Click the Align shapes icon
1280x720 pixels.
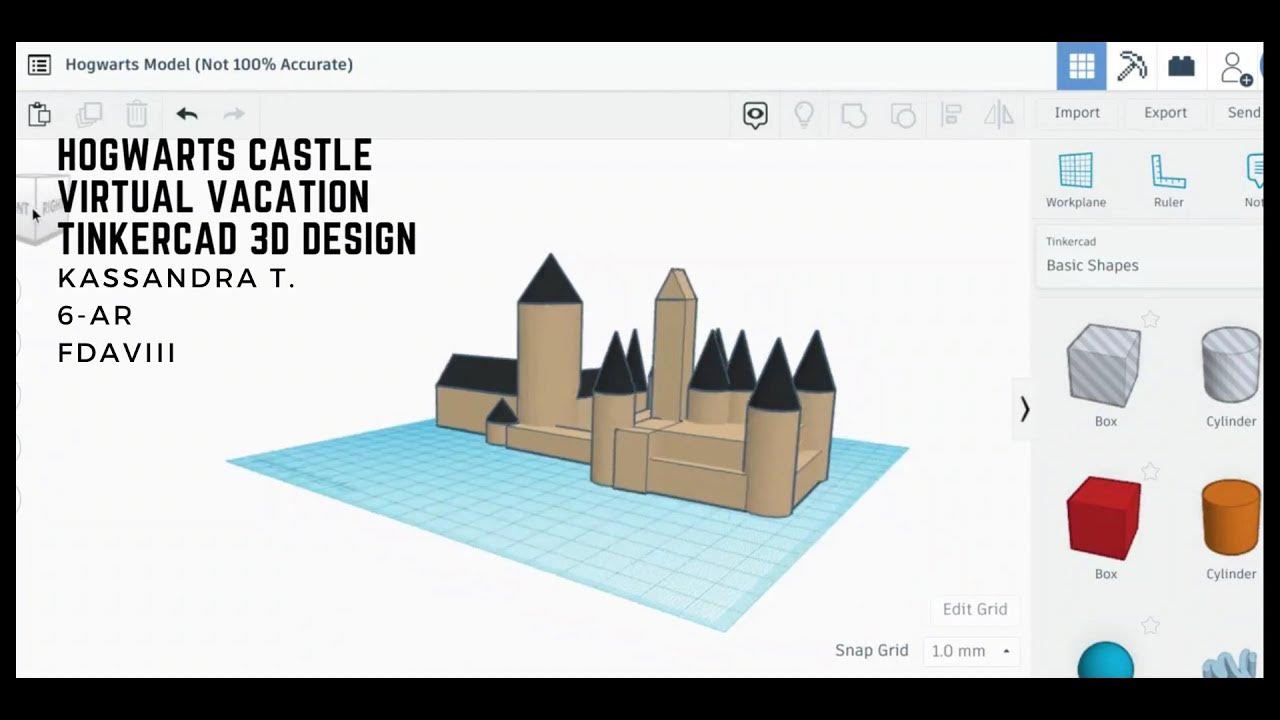(x=950, y=114)
